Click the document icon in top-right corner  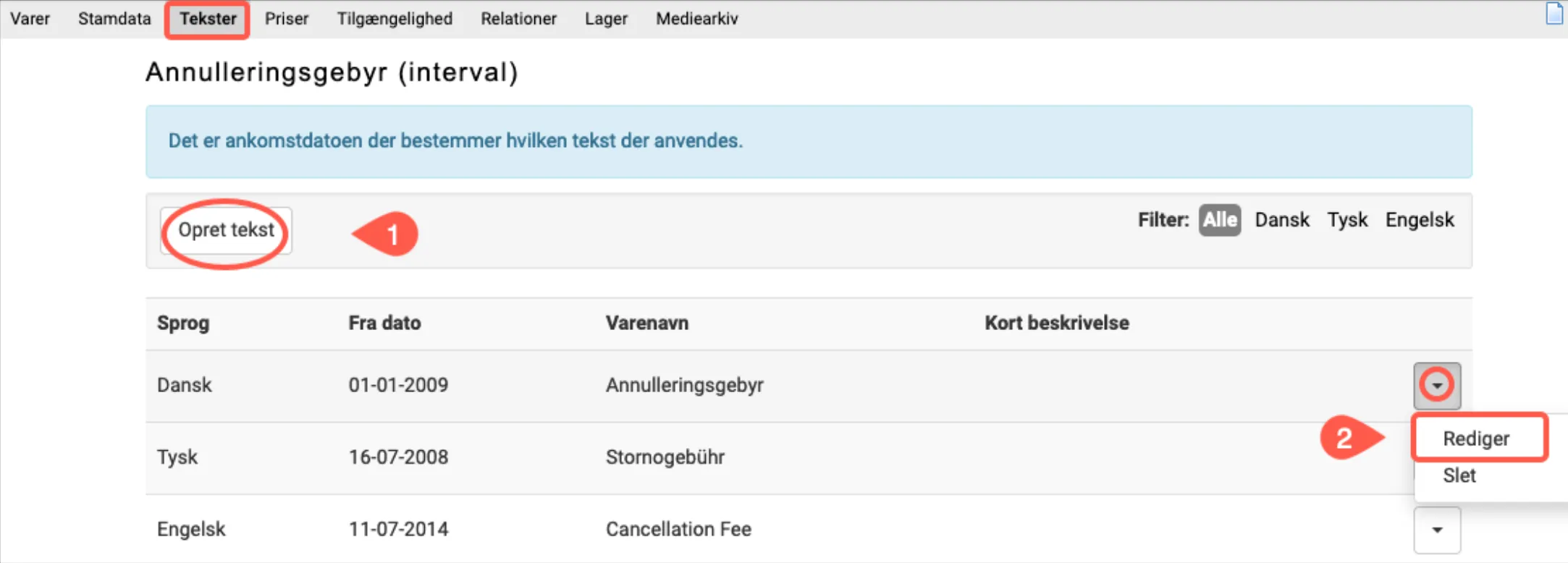point(1554,14)
